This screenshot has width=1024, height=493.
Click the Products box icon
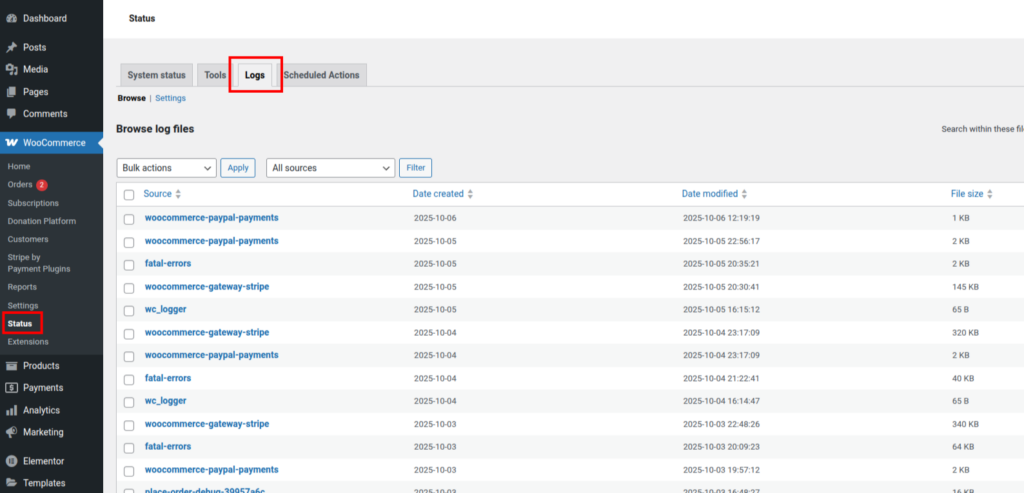pos(11,366)
